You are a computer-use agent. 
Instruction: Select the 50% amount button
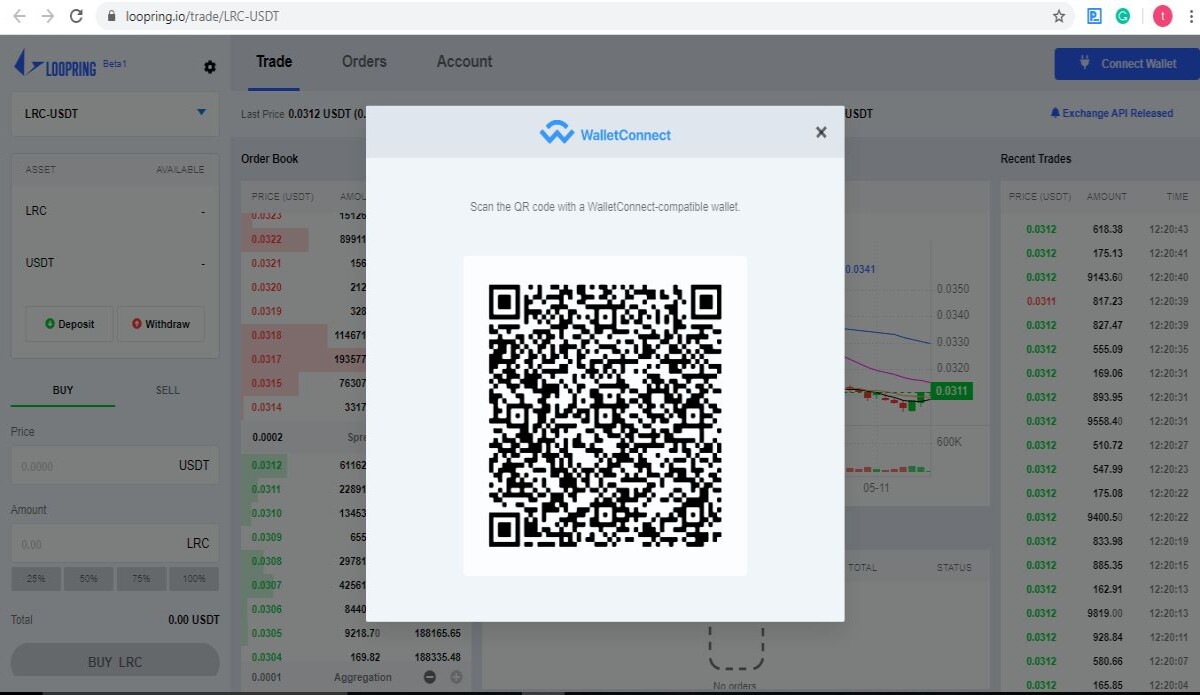[89, 578]
